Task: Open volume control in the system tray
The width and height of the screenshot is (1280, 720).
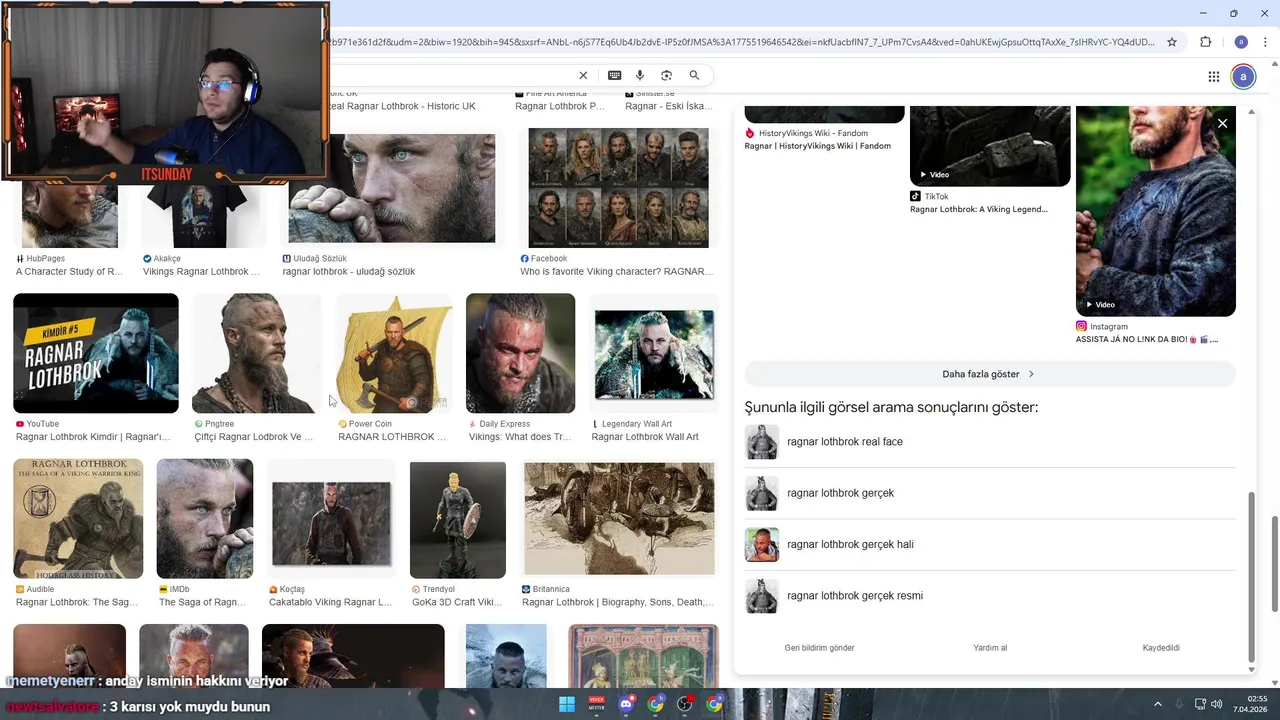Action: 1218,704
